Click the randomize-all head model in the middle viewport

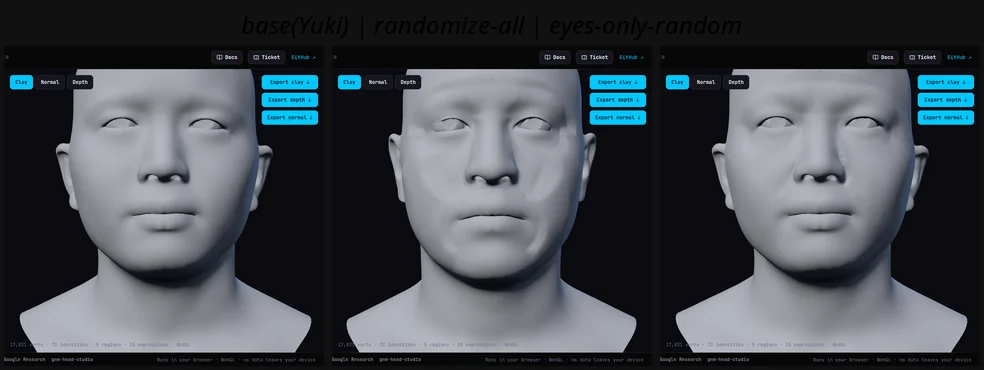tap(492, 210)
